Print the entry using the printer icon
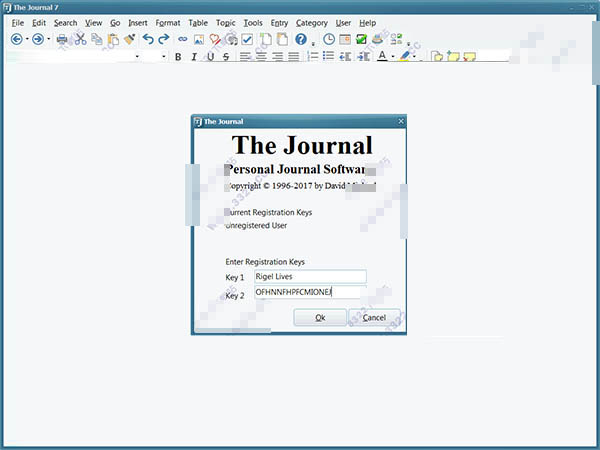This screenshot has height=450, width=600. click(x=62, y=39)
